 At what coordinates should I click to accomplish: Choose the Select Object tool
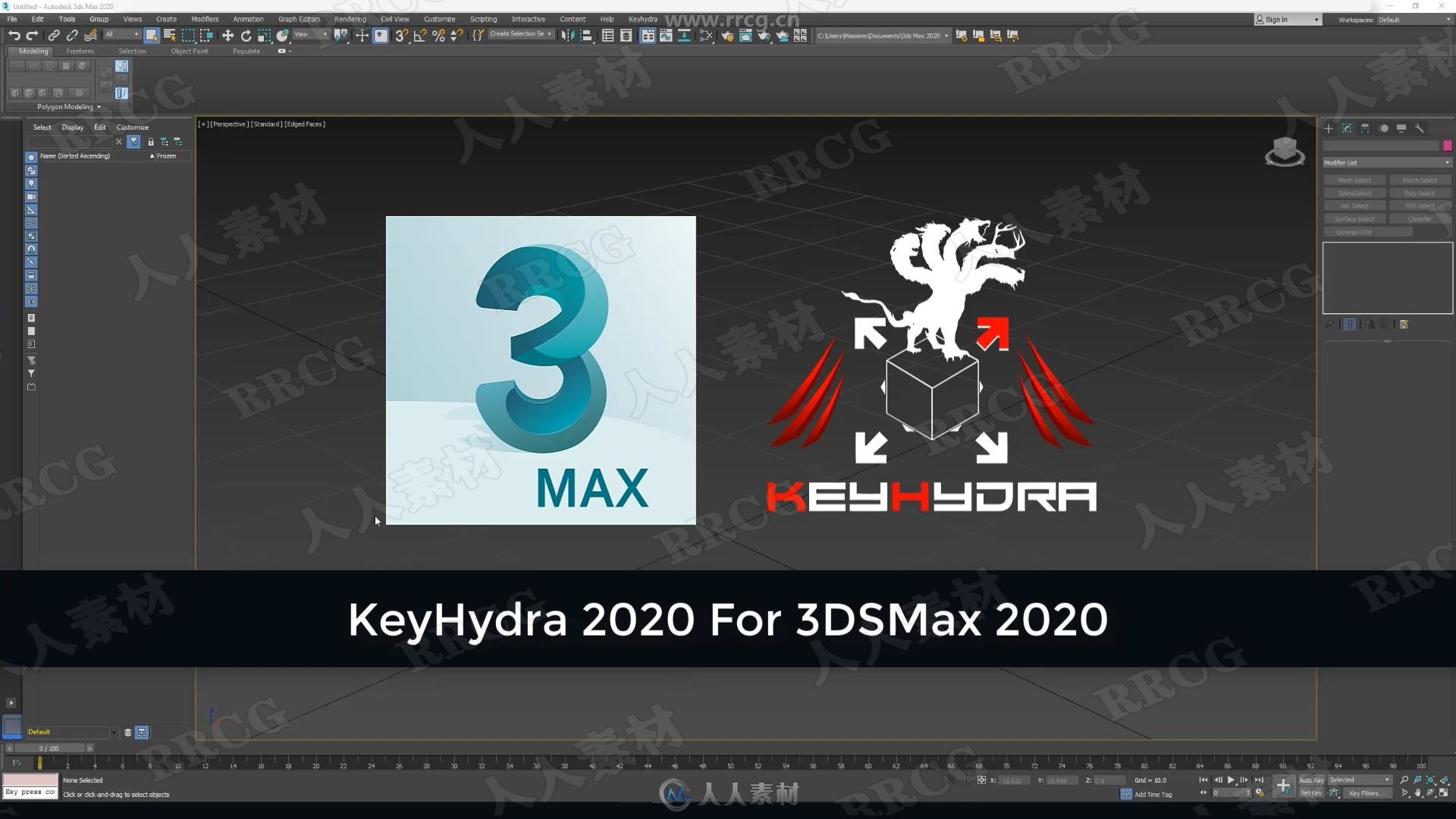pos(152,36)
